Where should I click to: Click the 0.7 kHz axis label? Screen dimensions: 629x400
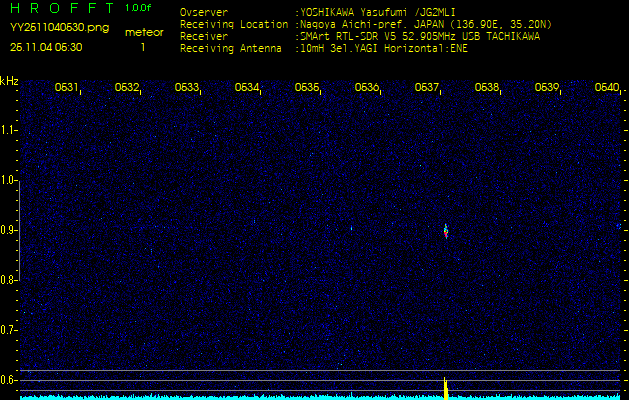pyautogui.click(x=9, y=330)
